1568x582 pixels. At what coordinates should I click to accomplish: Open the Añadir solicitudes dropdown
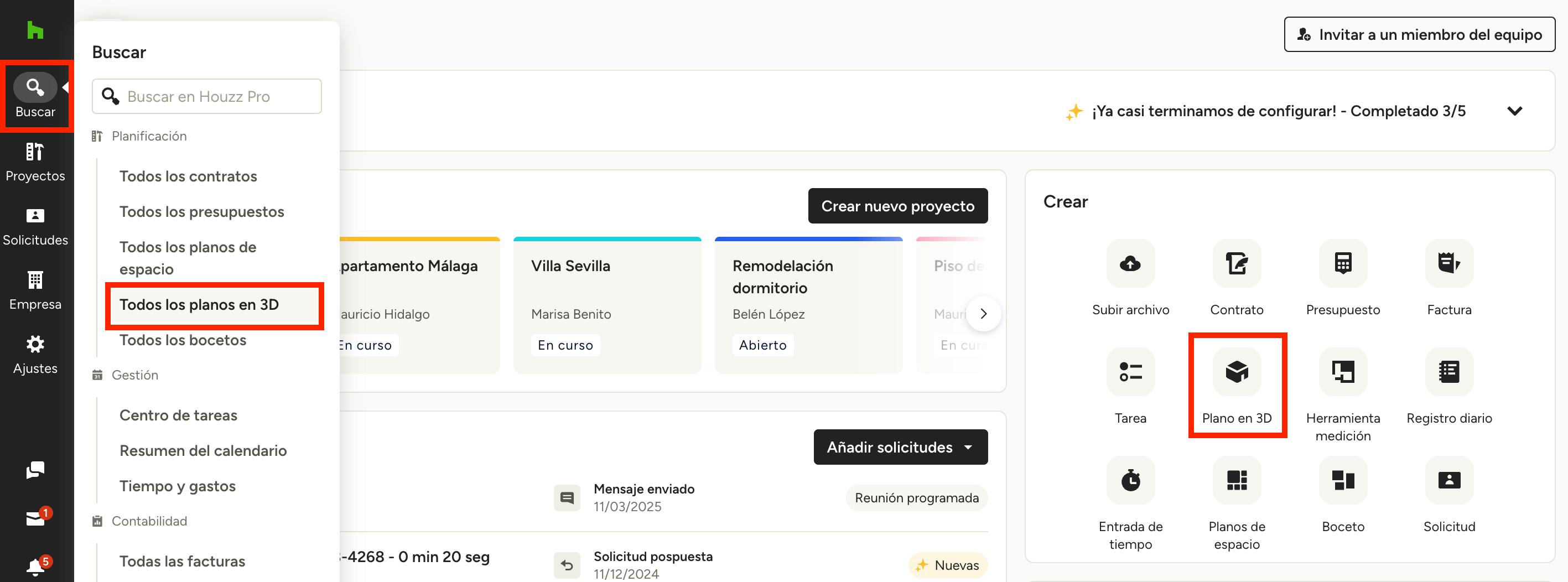click(900, 448)
